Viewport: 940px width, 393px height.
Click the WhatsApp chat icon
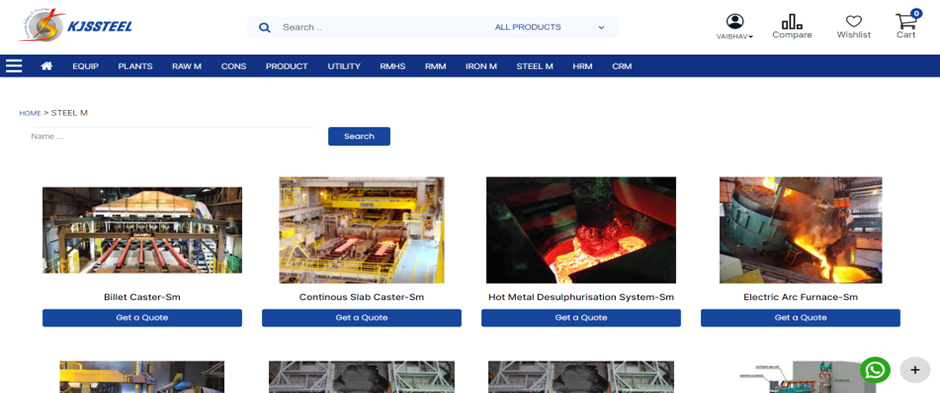pyautogui.click(x=875, y=370)
